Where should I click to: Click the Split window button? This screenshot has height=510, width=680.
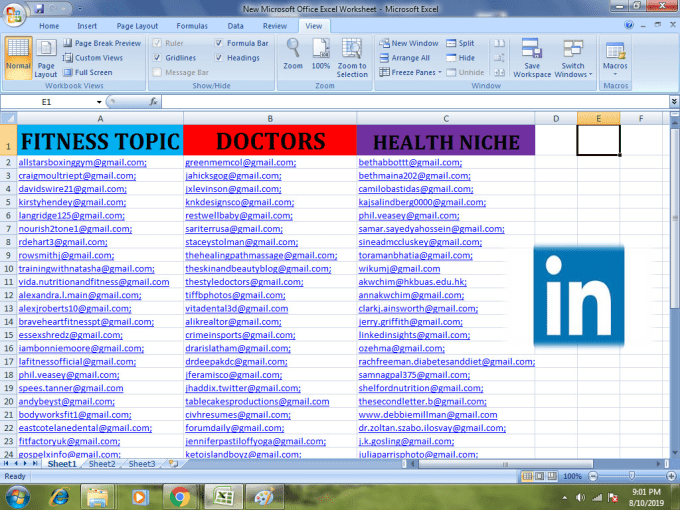click(460, 44)
